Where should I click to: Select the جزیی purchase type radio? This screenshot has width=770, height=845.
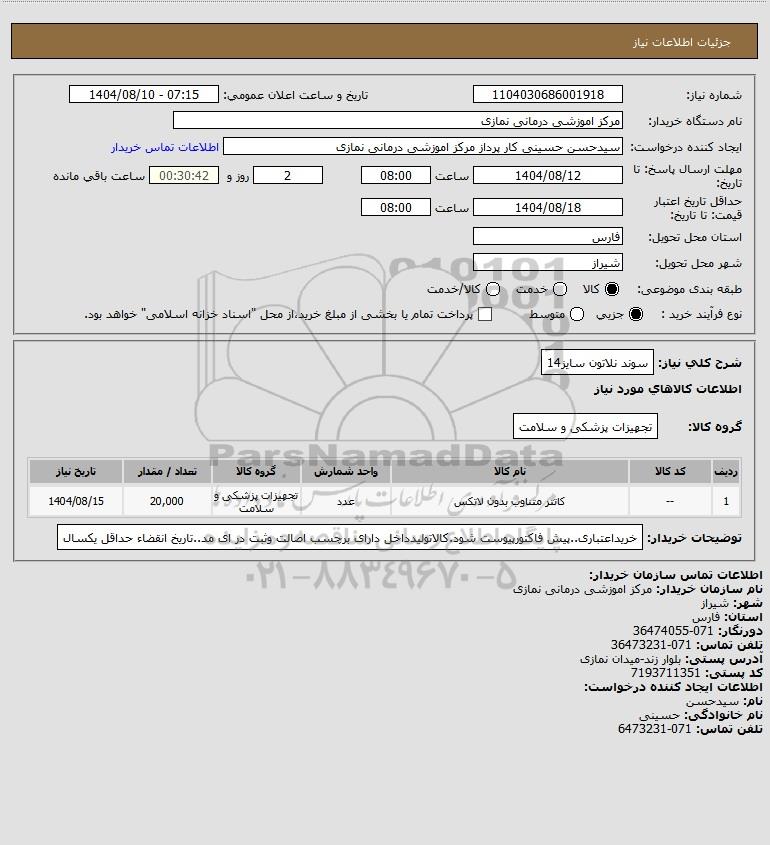(x=636, y=314)
